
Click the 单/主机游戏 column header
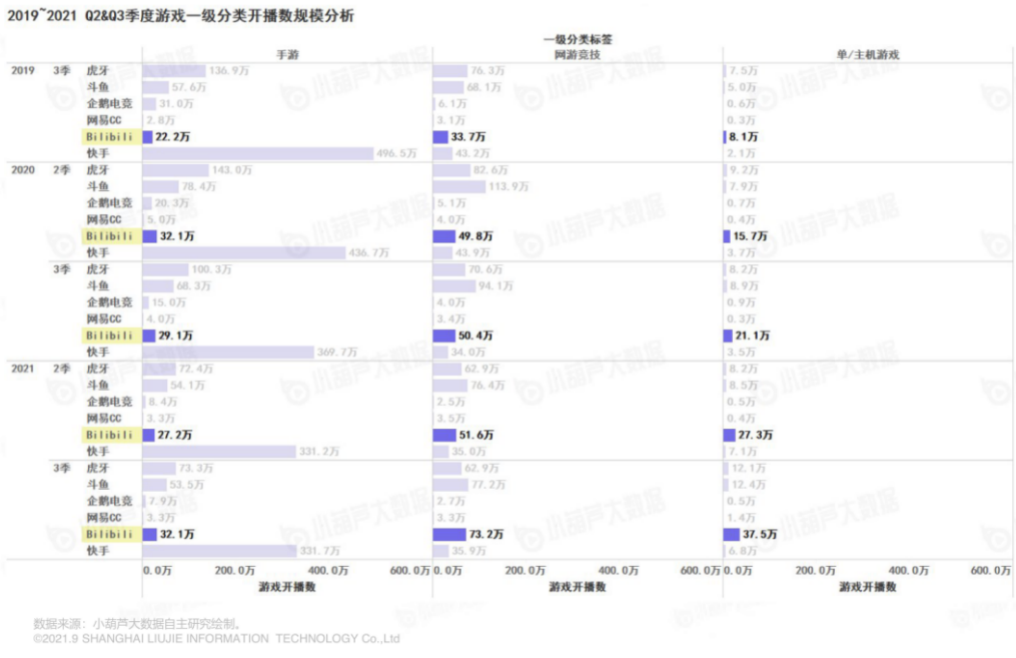click(x=868, y=54)
